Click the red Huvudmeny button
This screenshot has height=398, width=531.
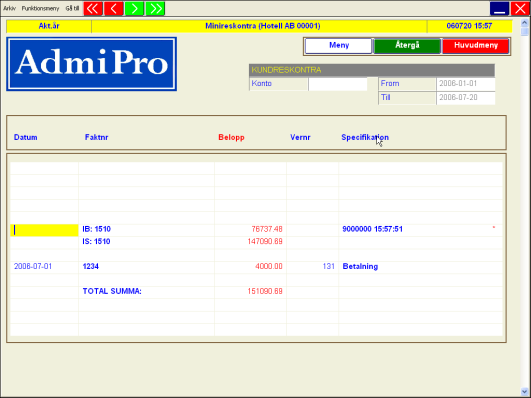click(x=476, y=46)
